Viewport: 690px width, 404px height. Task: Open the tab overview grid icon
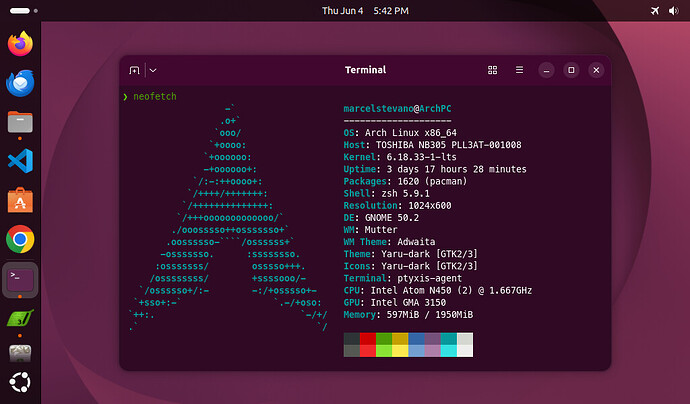click(x=492, y=70)
